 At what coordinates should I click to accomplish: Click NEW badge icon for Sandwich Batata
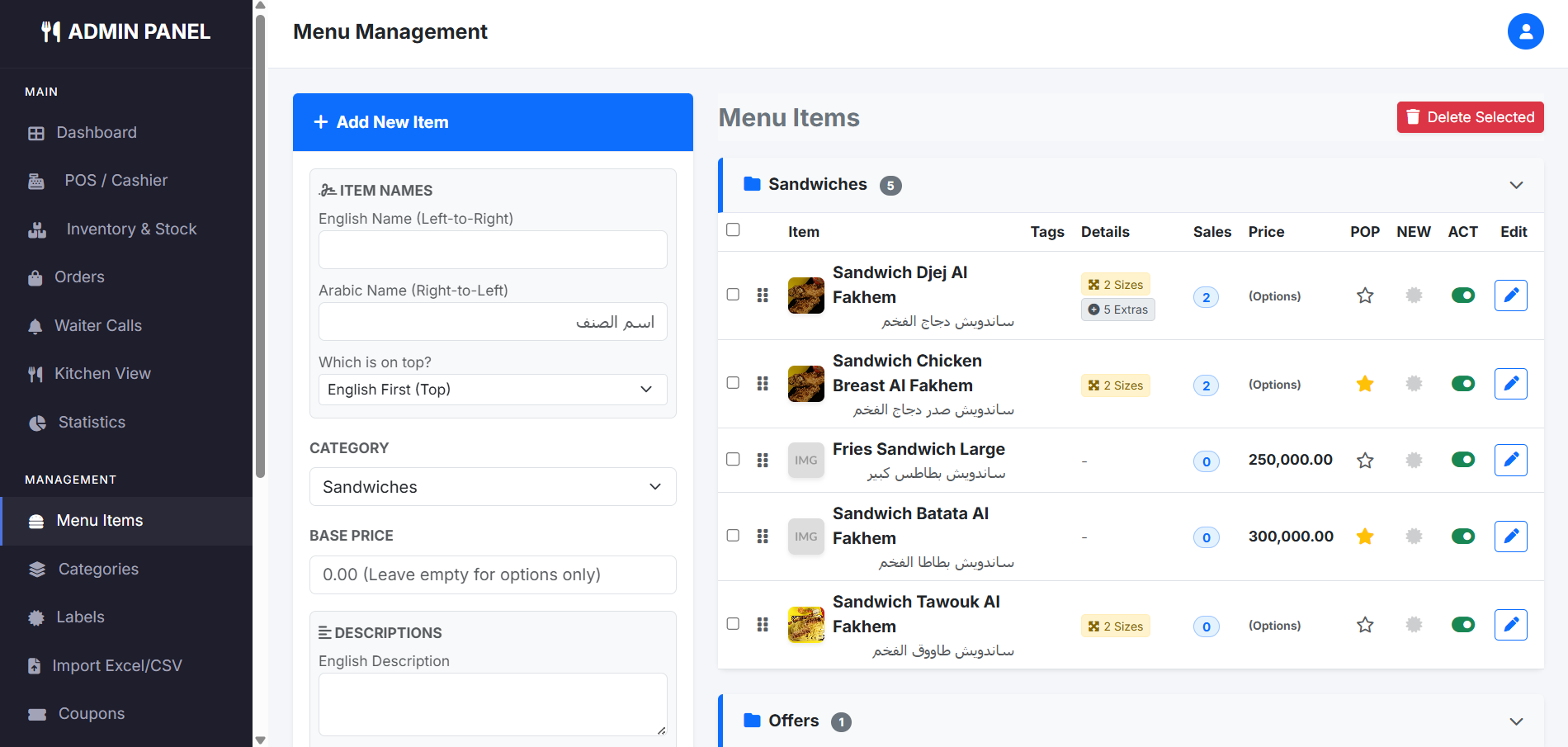click(x=1414, y=537)
